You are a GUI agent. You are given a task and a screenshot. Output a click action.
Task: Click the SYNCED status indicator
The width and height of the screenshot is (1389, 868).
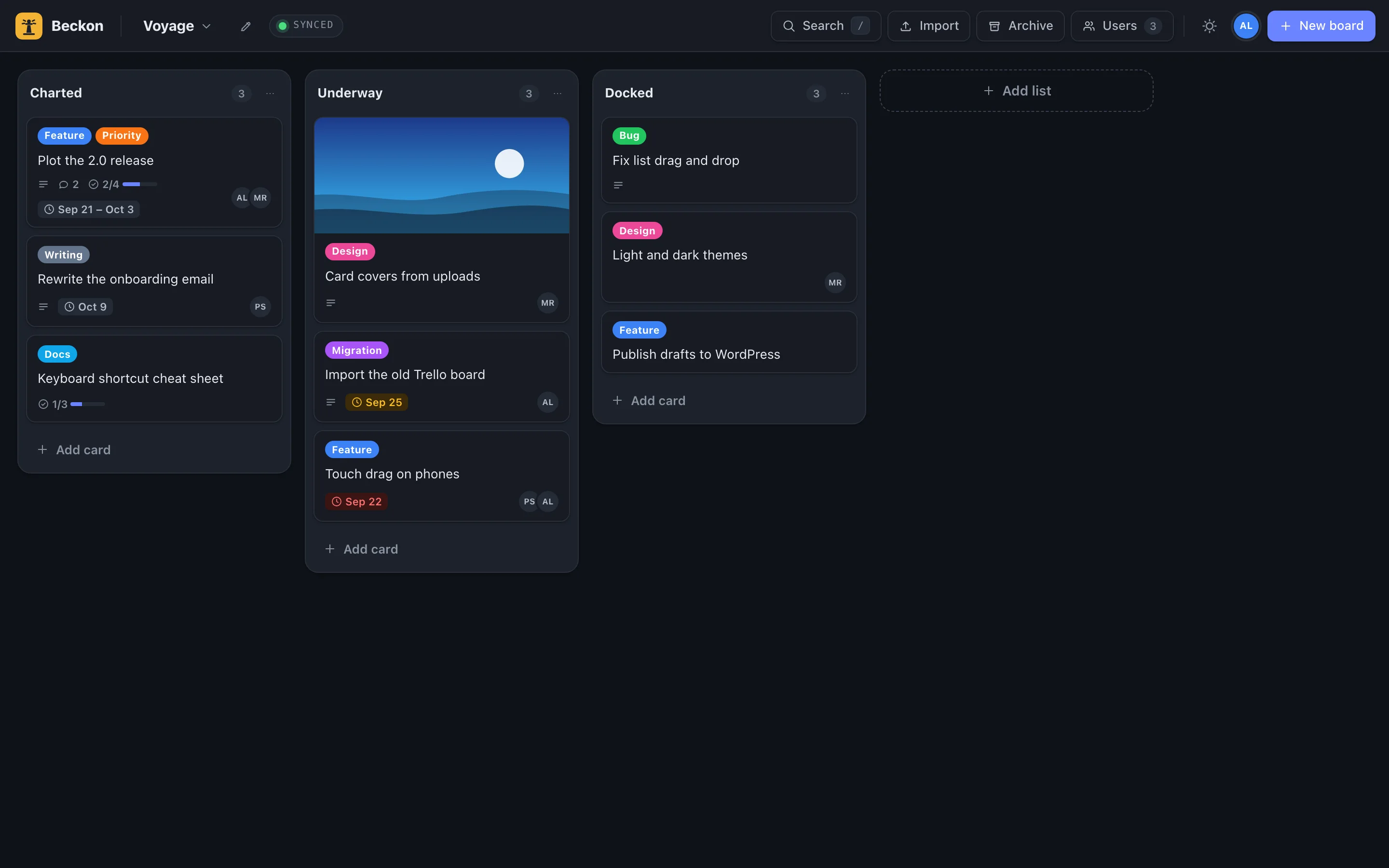(306, 26)
